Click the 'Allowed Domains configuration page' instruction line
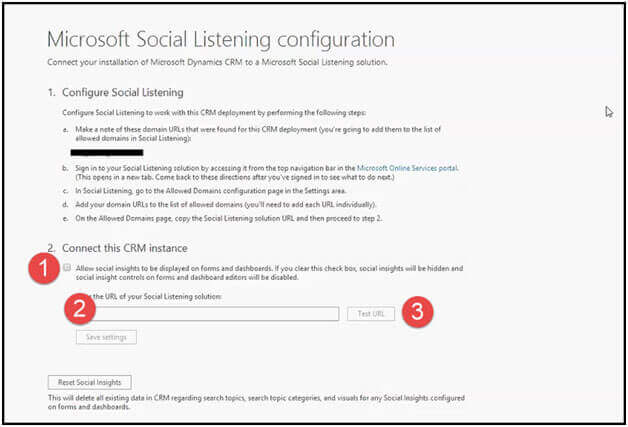 pos(211,191)
